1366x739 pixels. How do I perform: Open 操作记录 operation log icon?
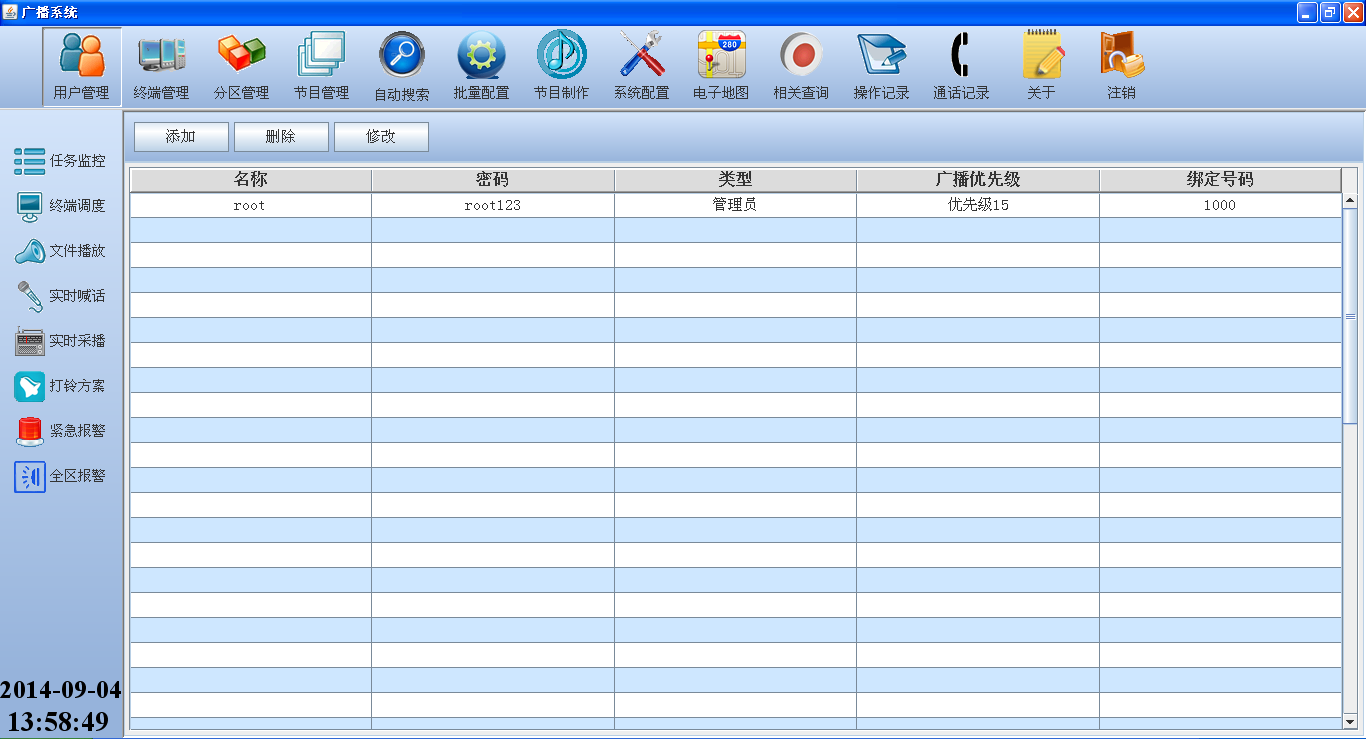(x=881, y=66)
